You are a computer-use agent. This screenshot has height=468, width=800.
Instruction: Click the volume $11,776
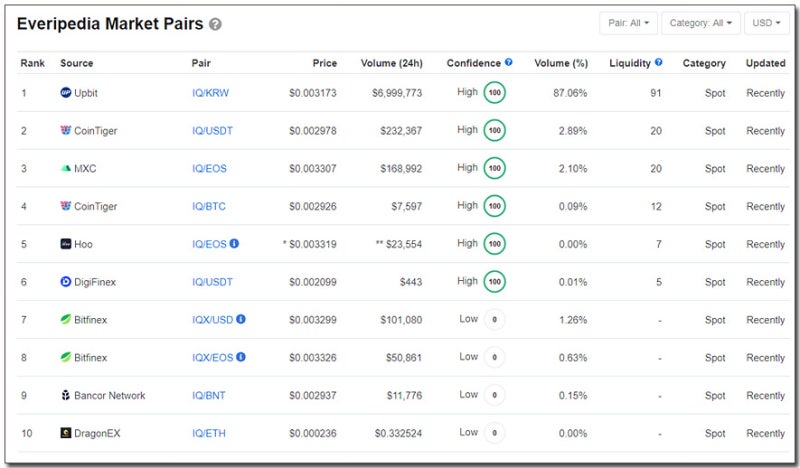tap(404, 395)
